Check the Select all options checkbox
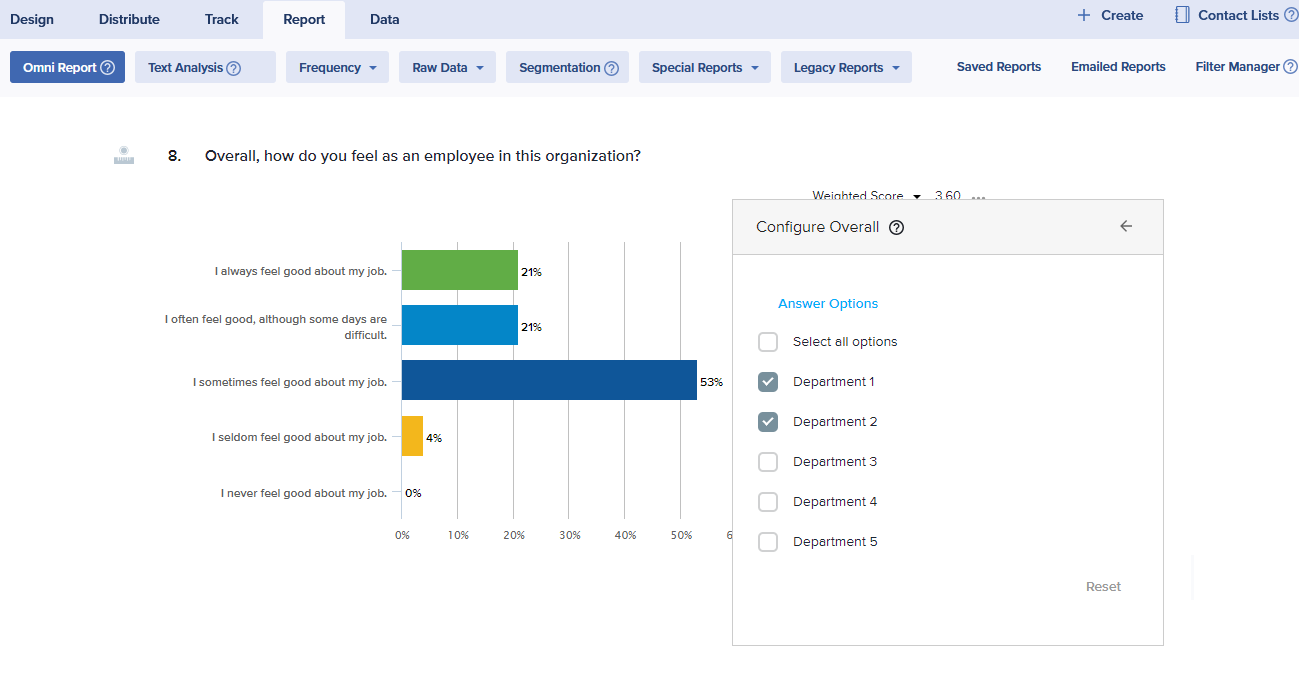Image resolution: width=1299 pixels, height=696 pixels. (768, 342)
